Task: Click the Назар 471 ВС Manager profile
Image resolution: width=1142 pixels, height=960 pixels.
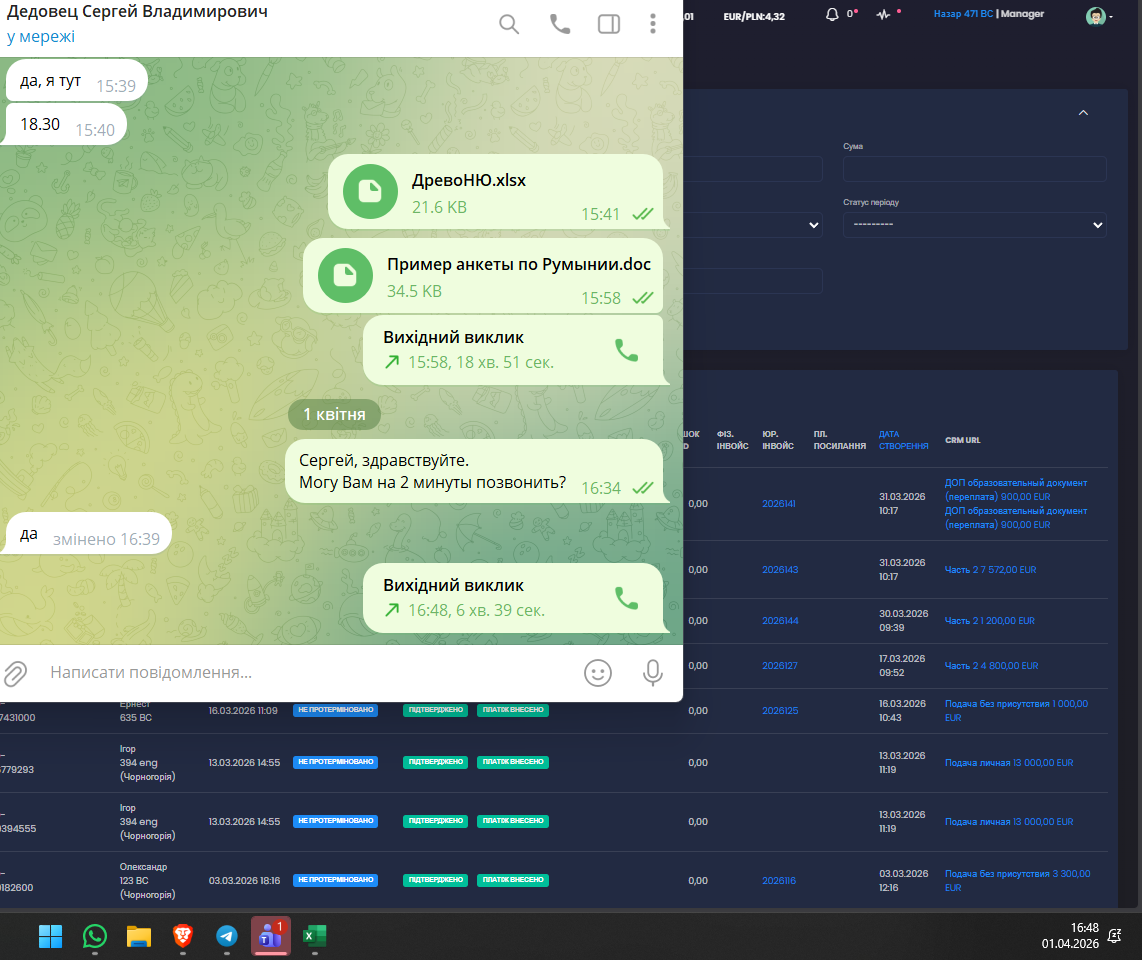Action: tap(988, 14)
